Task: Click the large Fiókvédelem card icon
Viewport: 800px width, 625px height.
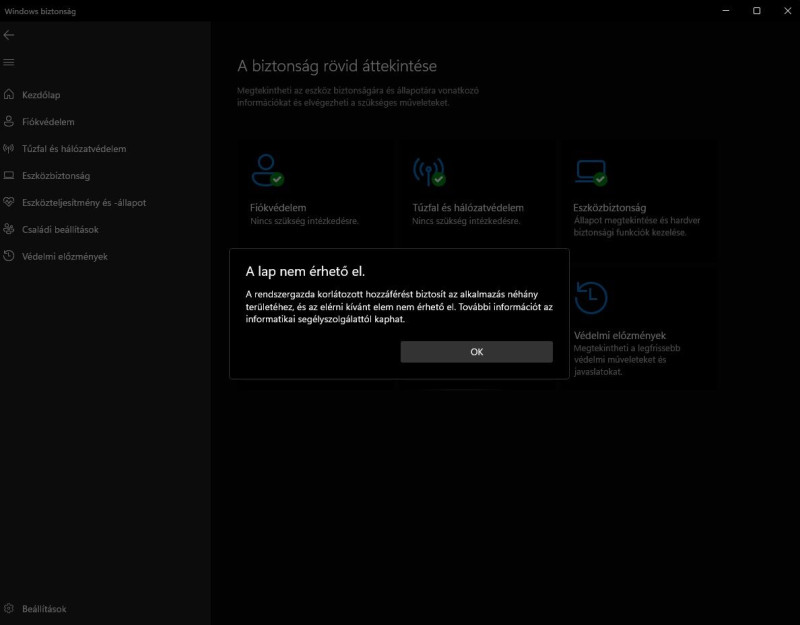Action: pos(267,170)
